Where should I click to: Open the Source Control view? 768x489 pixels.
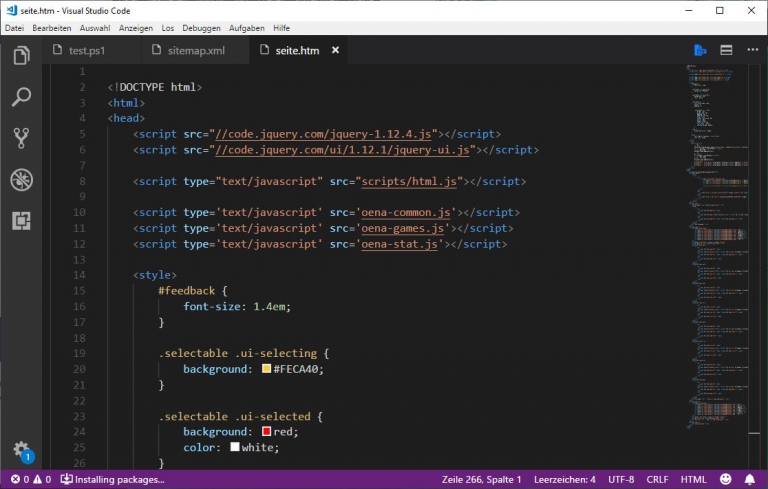pos(21,138)
